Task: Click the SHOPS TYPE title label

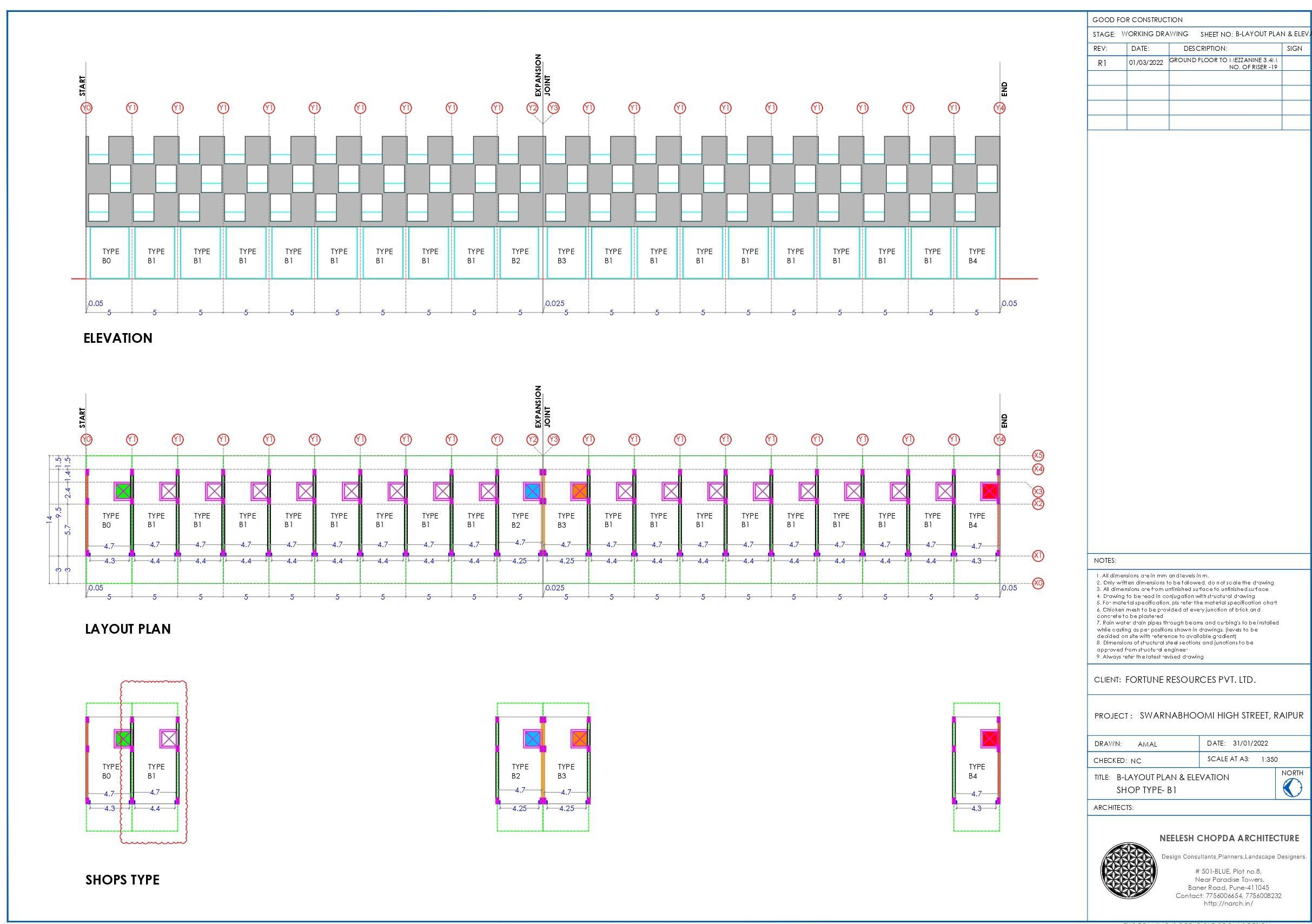Action: pyautogui.click(x=122, y=880)
